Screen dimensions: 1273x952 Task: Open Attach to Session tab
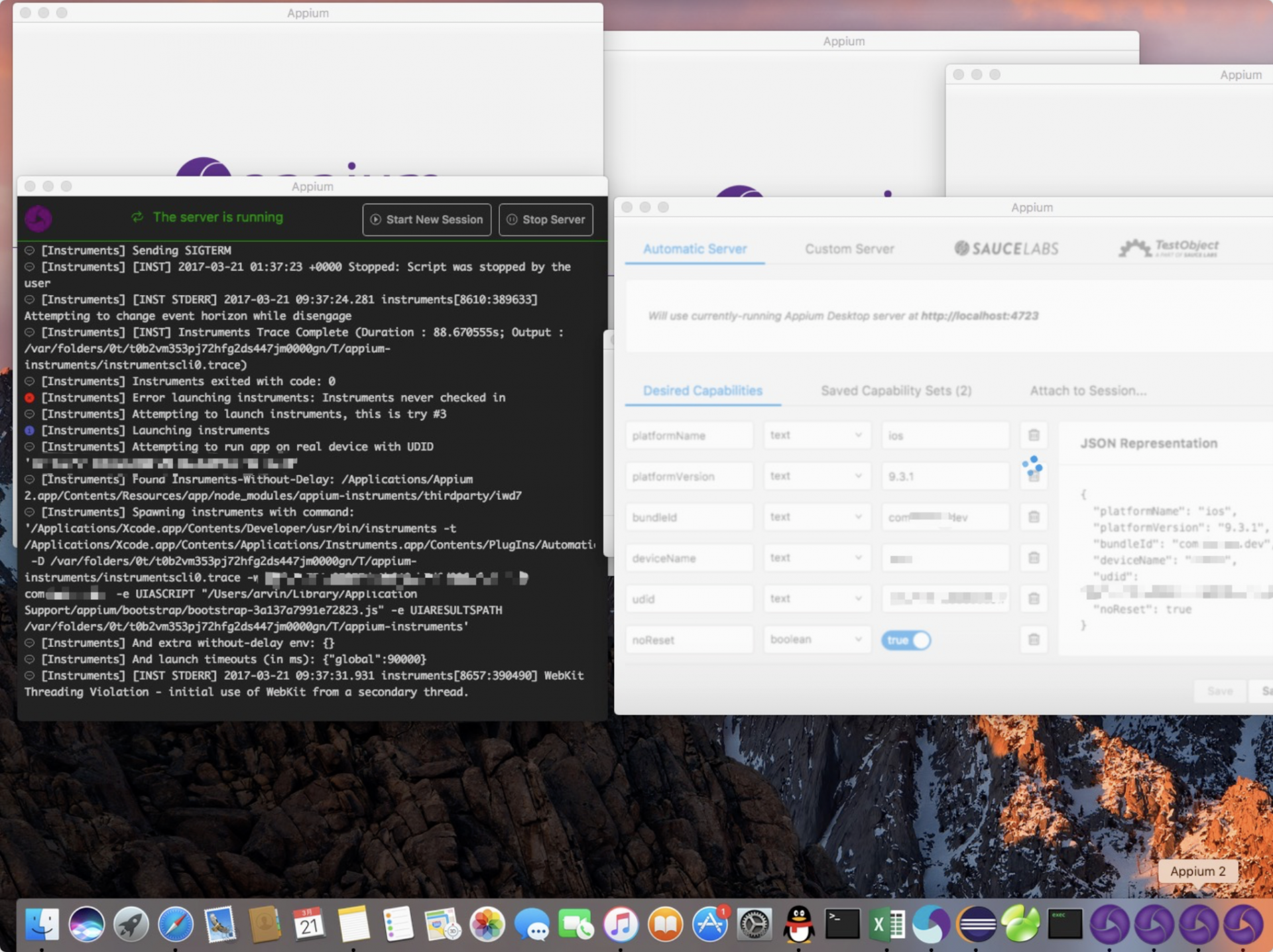point(1087,390)
